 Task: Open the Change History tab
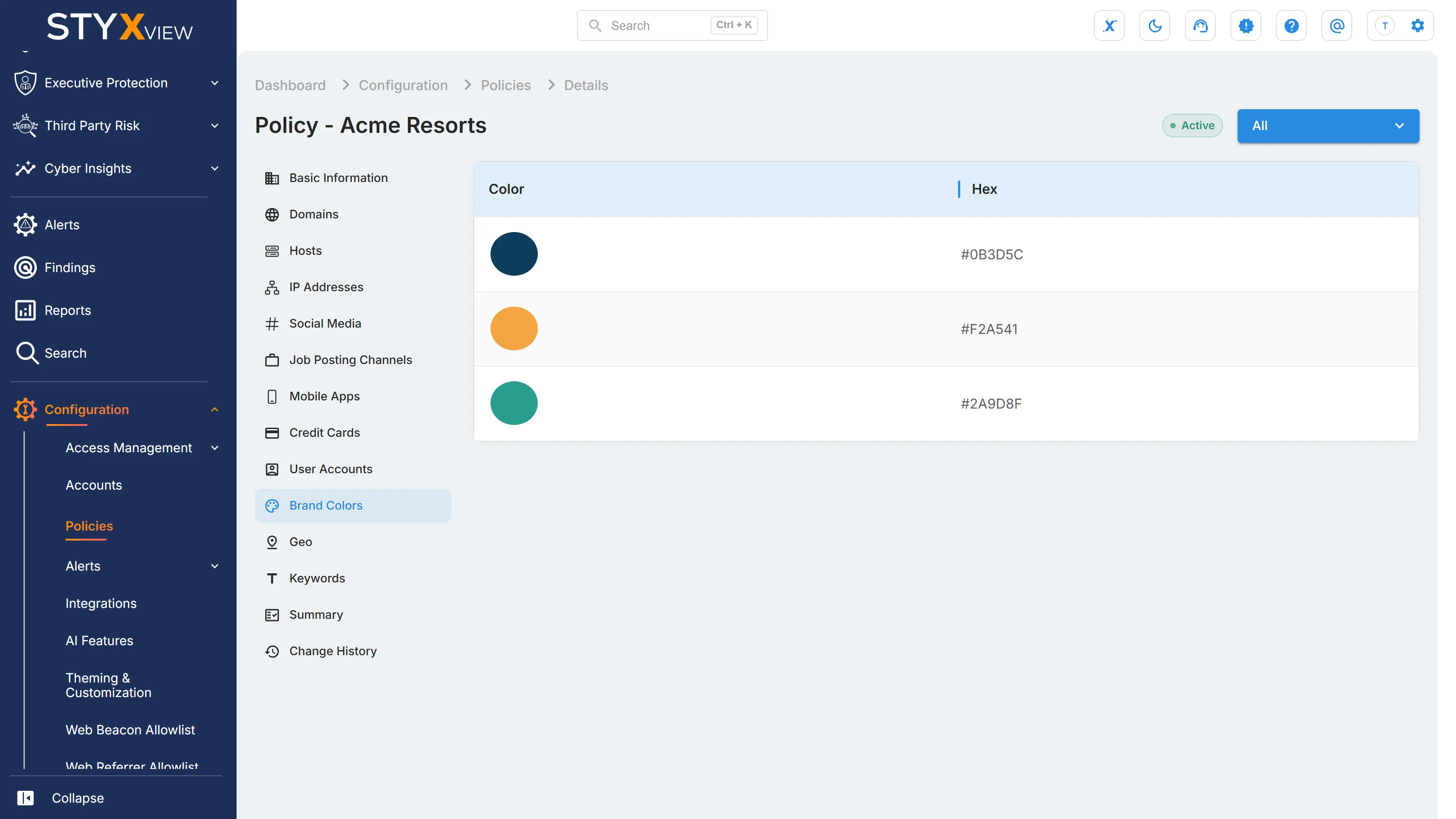click(x=353, y=651)
